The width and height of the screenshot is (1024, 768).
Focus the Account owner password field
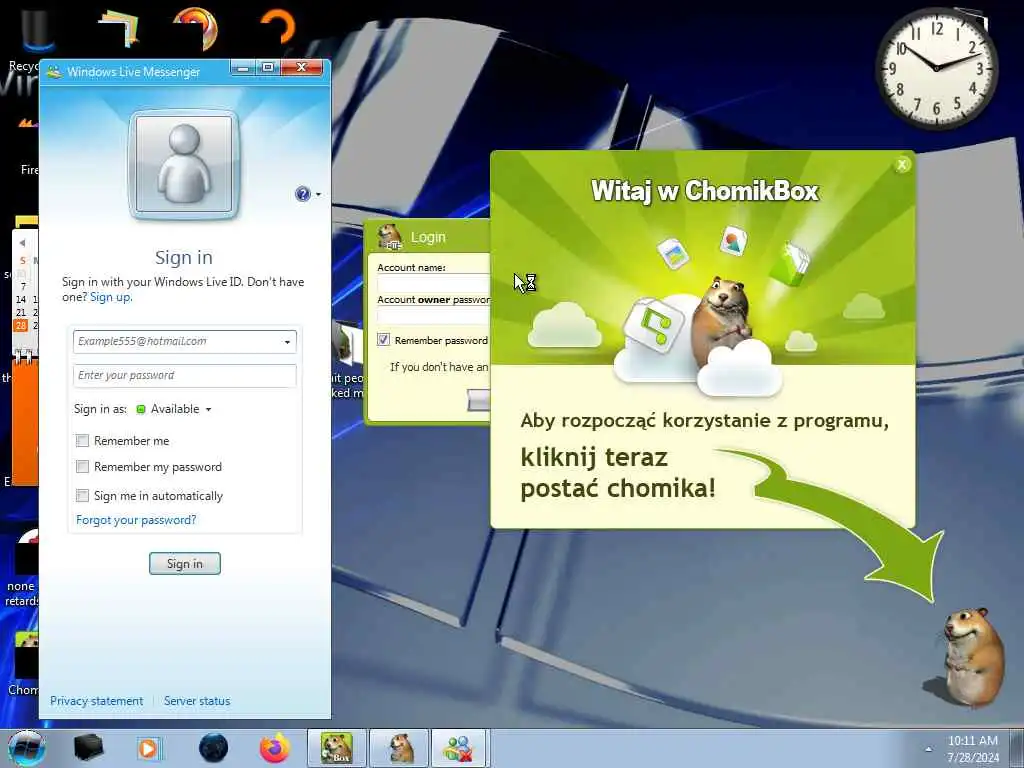click(x=434, y=315)
